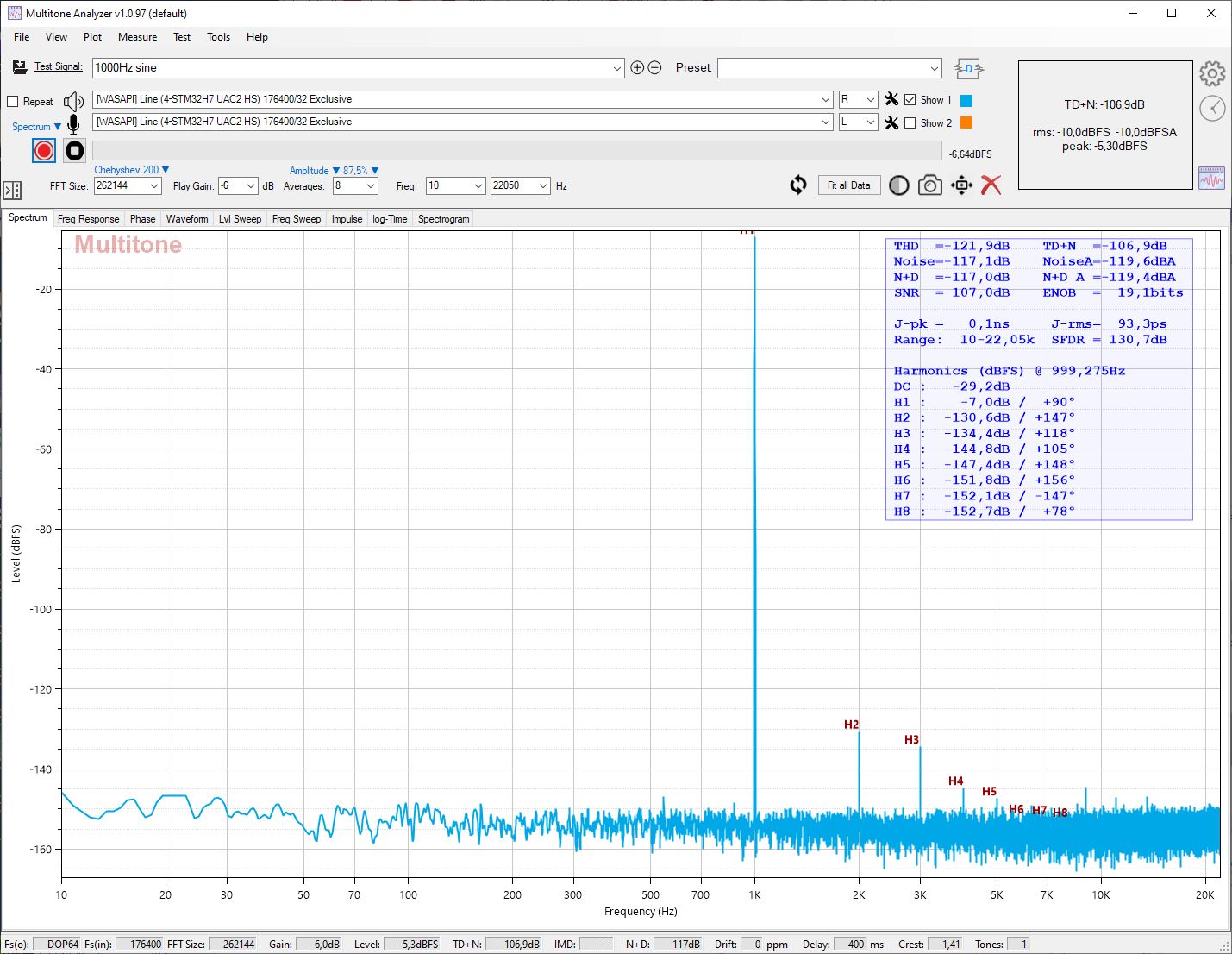Capture a screenshot with camera icon
This screenshot has width=1232, height=954.
[929, 185]
